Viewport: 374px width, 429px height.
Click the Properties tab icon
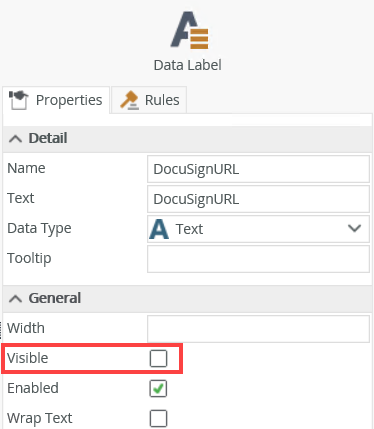pyautogui.click(x=19, y=100)
